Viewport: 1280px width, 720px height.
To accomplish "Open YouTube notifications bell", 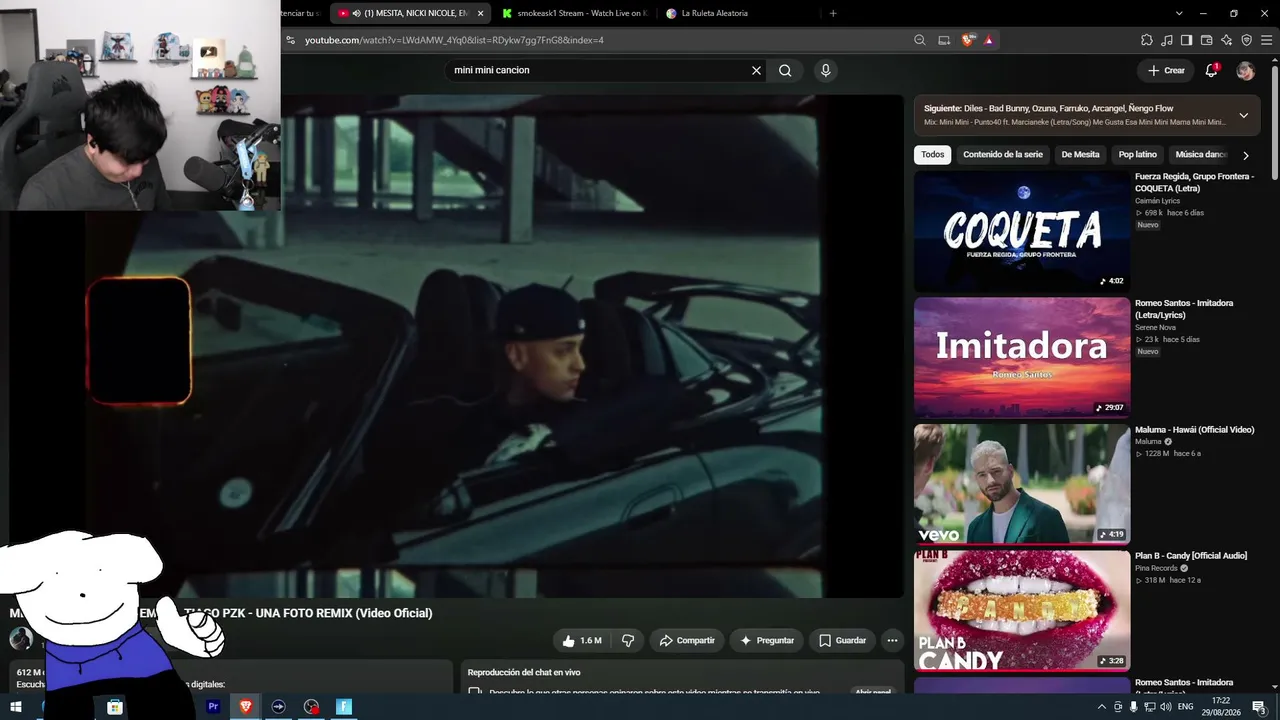I will coord(1211,70).
